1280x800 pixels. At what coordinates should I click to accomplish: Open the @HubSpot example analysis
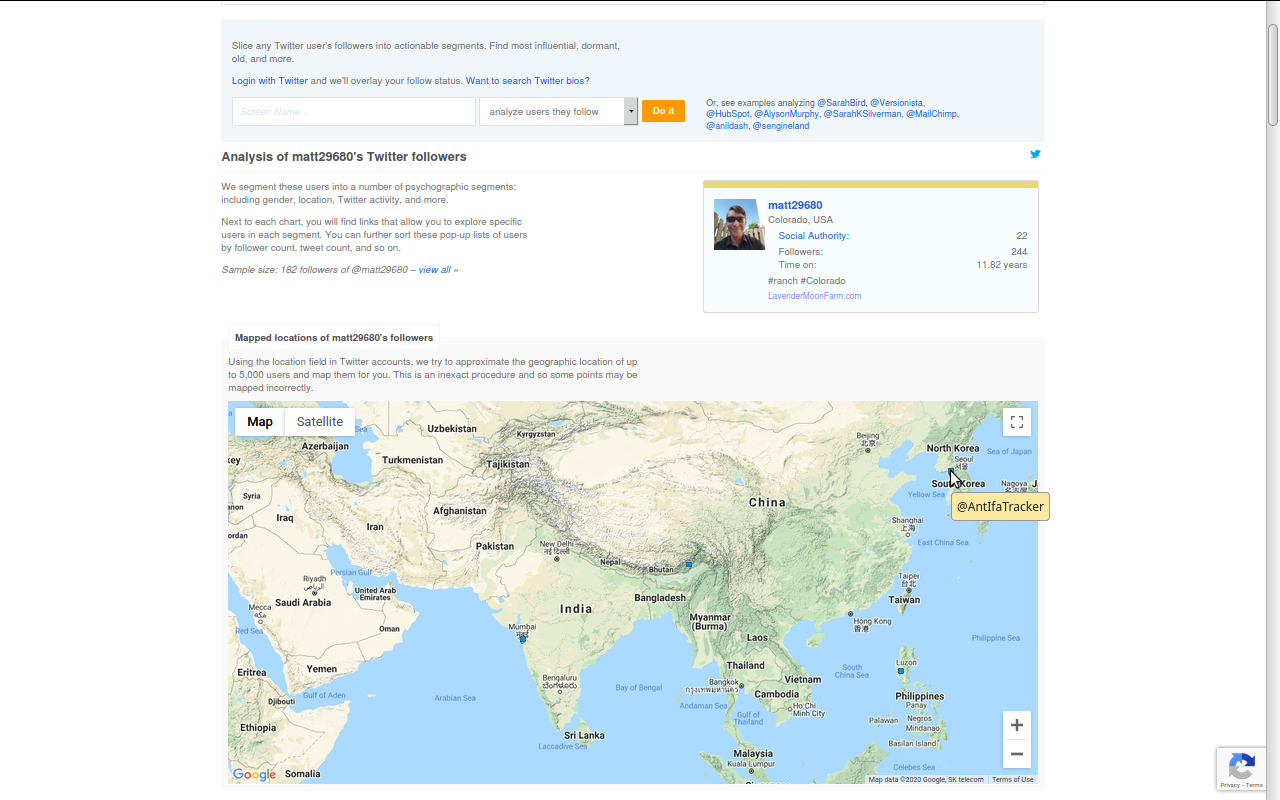(728, 114)
